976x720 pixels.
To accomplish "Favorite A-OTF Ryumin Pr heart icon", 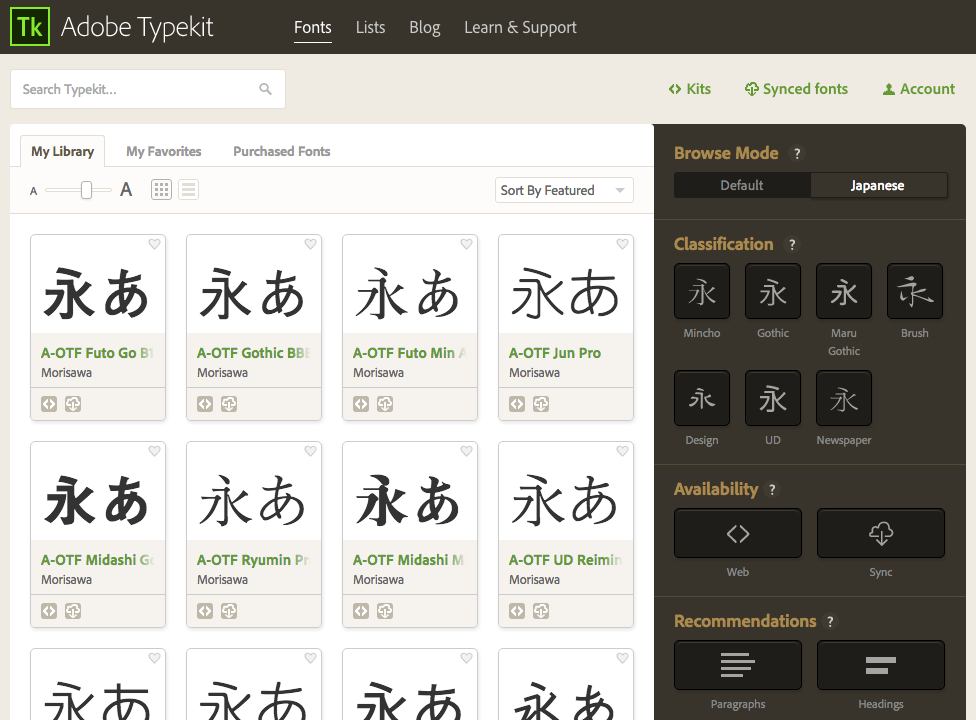I will (x=311, y=451).
